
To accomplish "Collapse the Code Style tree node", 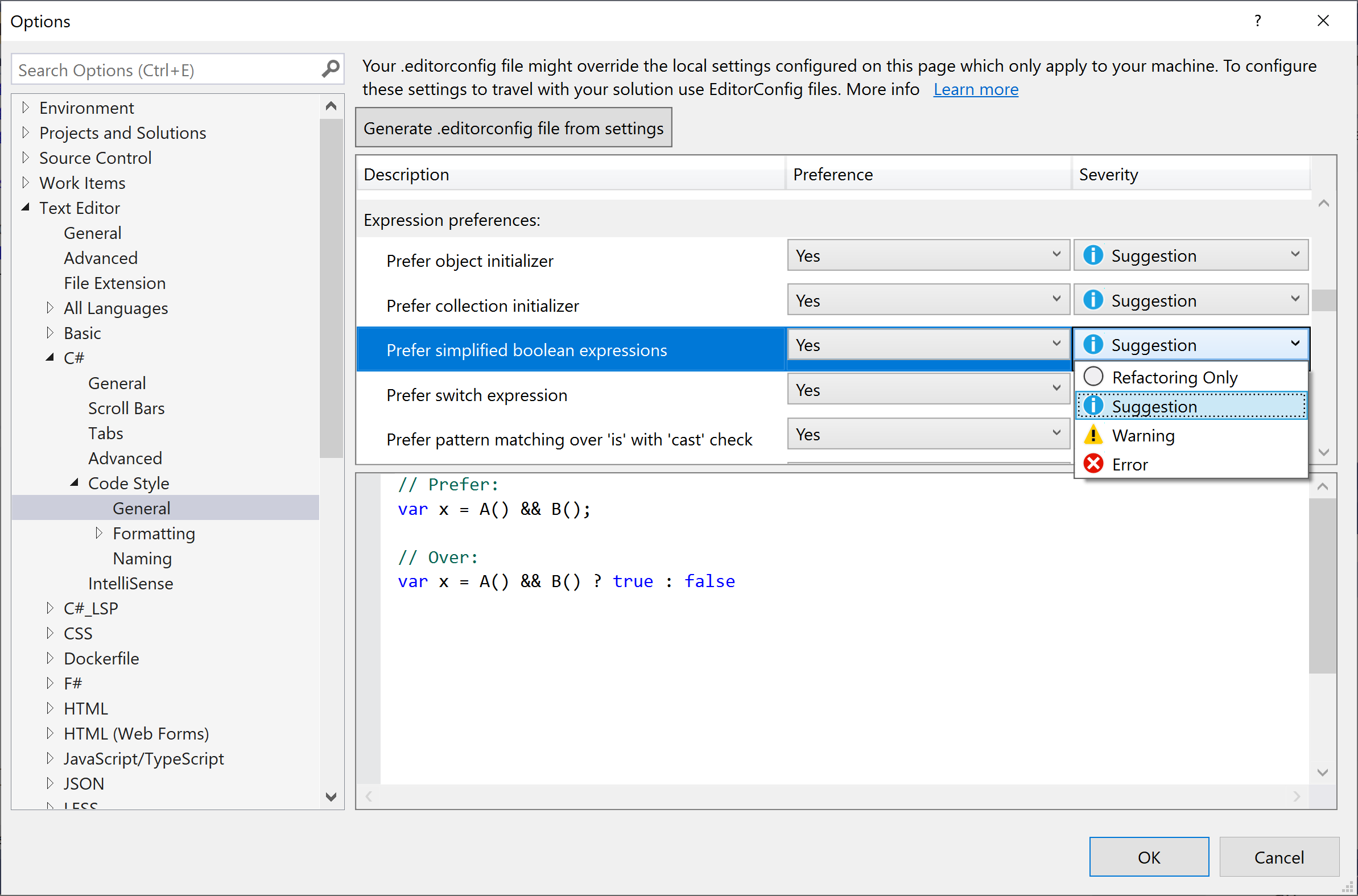I will [x=75, y=483].
